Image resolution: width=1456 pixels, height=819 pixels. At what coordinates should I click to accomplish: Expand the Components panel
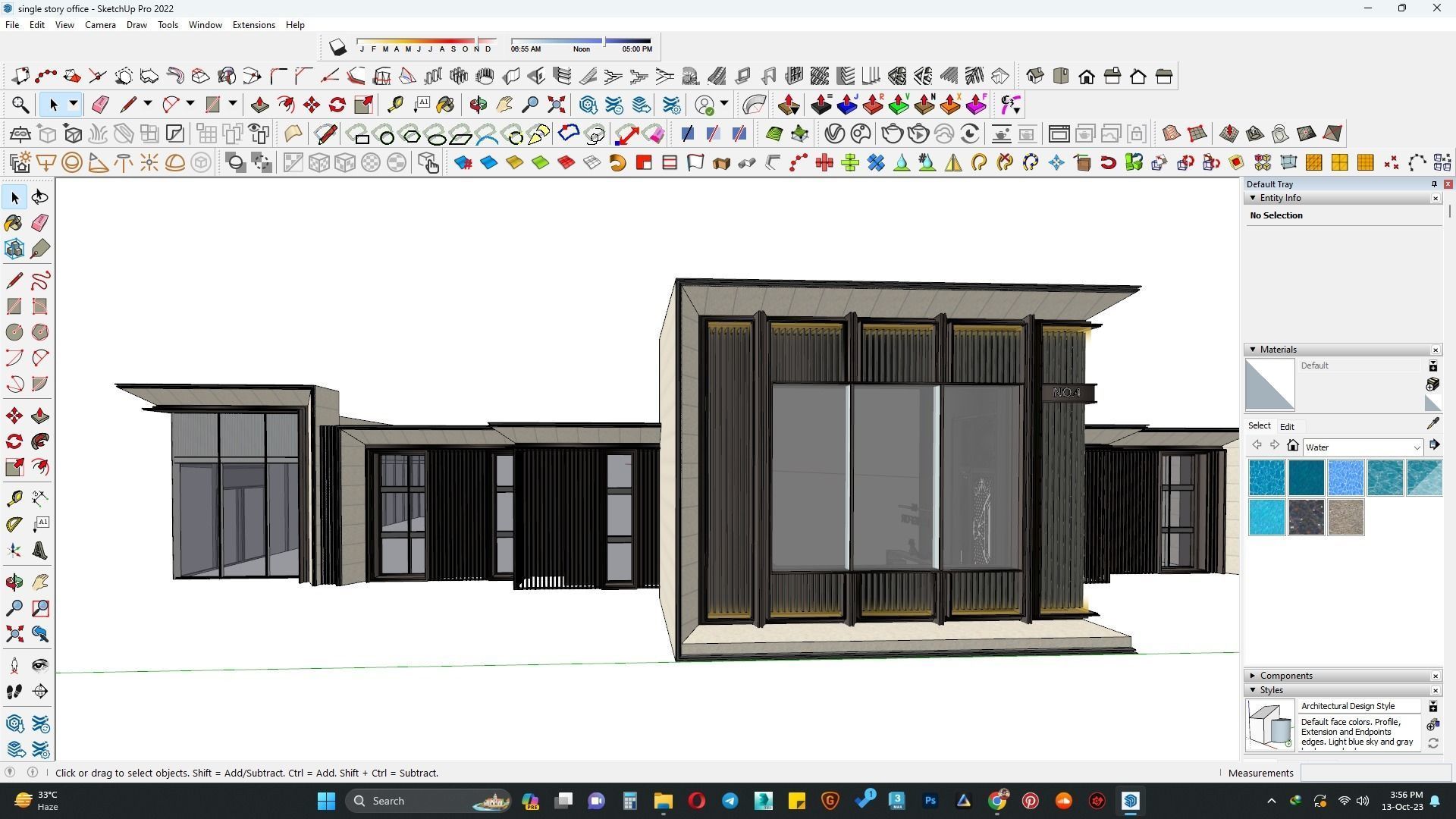[1252, 675]
